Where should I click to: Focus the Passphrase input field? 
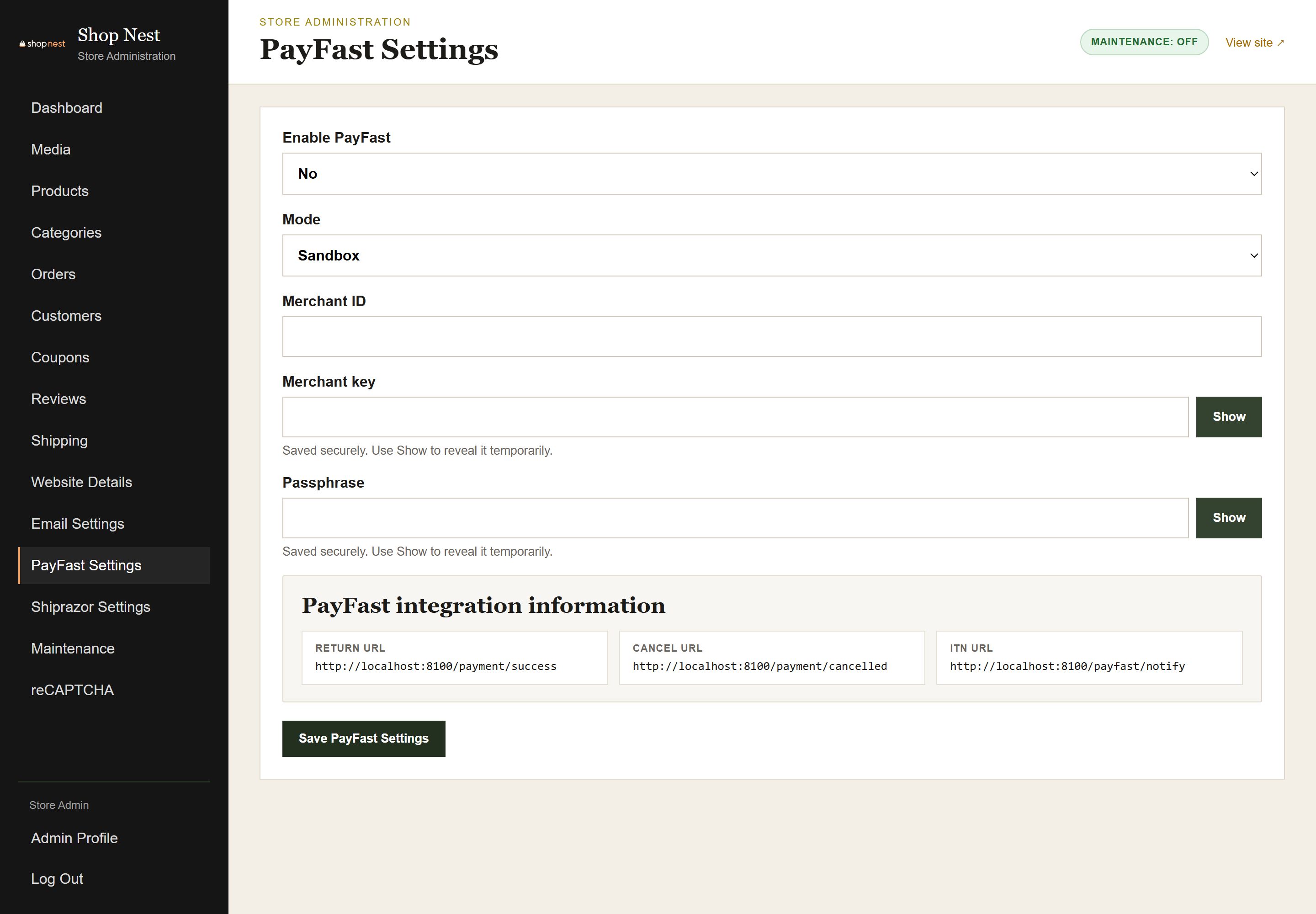pos(735,518)
